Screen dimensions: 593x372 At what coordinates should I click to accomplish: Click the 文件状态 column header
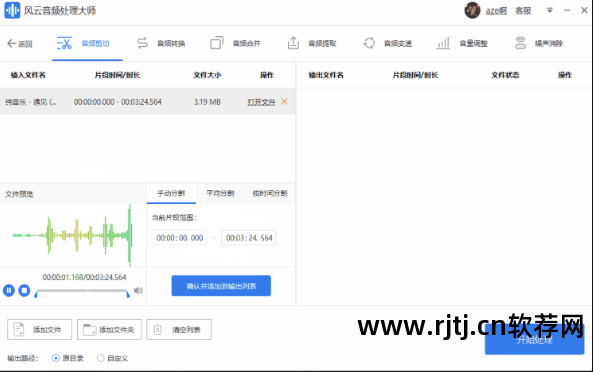505,75
